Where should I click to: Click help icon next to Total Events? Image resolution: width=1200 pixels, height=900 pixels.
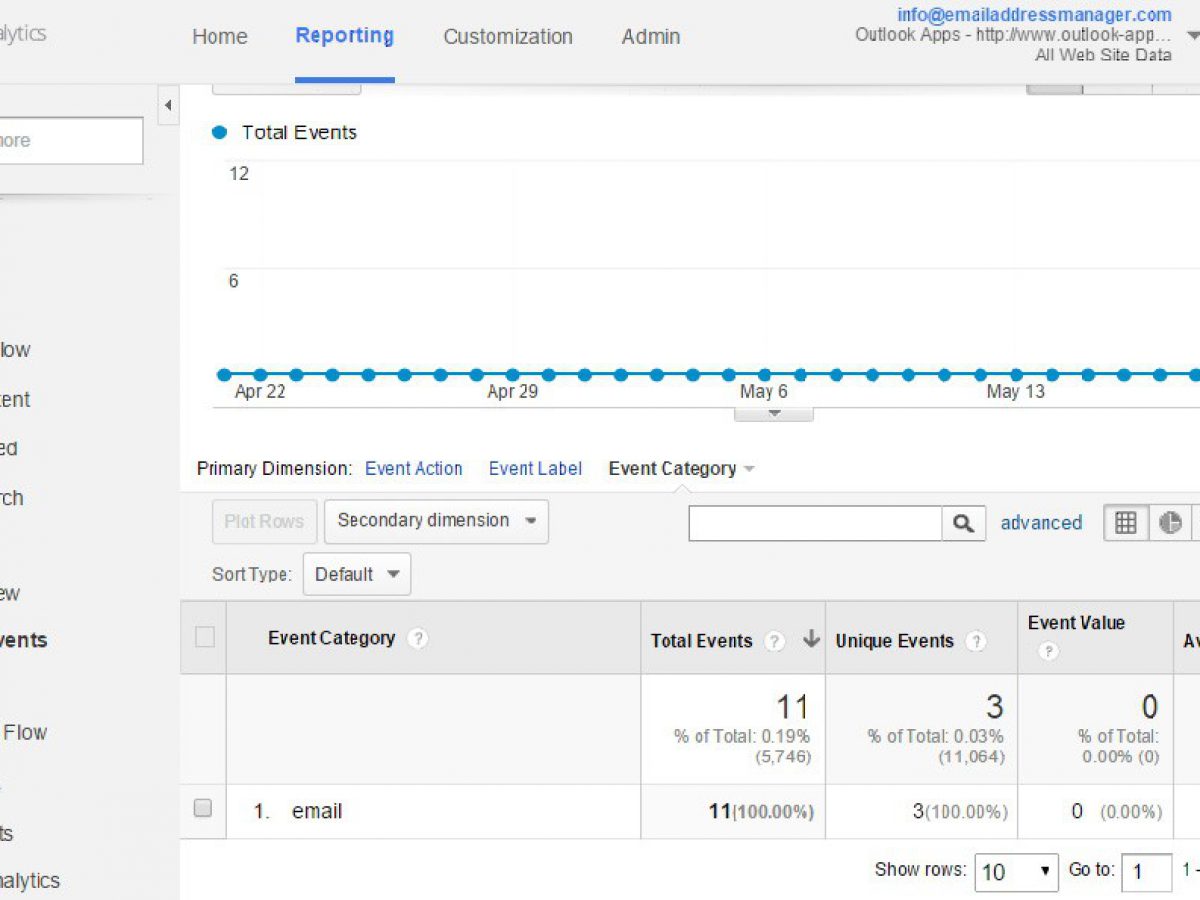tap(774, 642)
